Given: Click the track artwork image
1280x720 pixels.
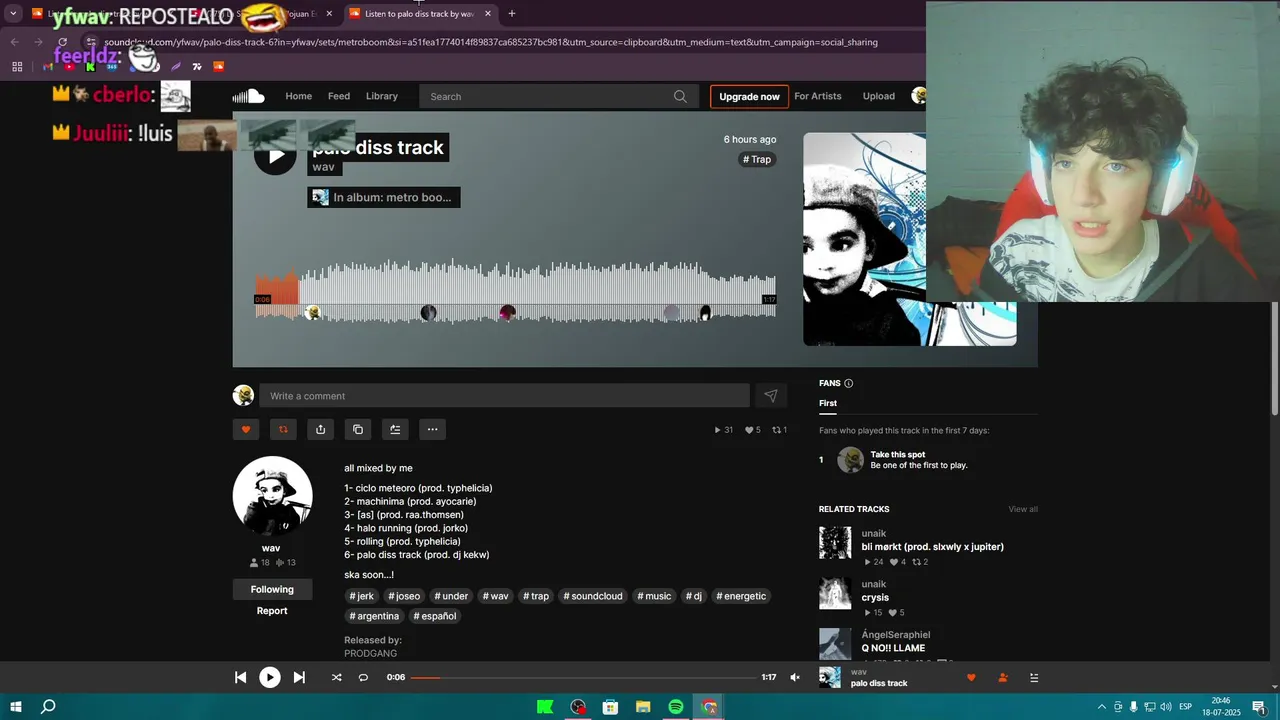Looking at the screenshot, I should point(910,239).
